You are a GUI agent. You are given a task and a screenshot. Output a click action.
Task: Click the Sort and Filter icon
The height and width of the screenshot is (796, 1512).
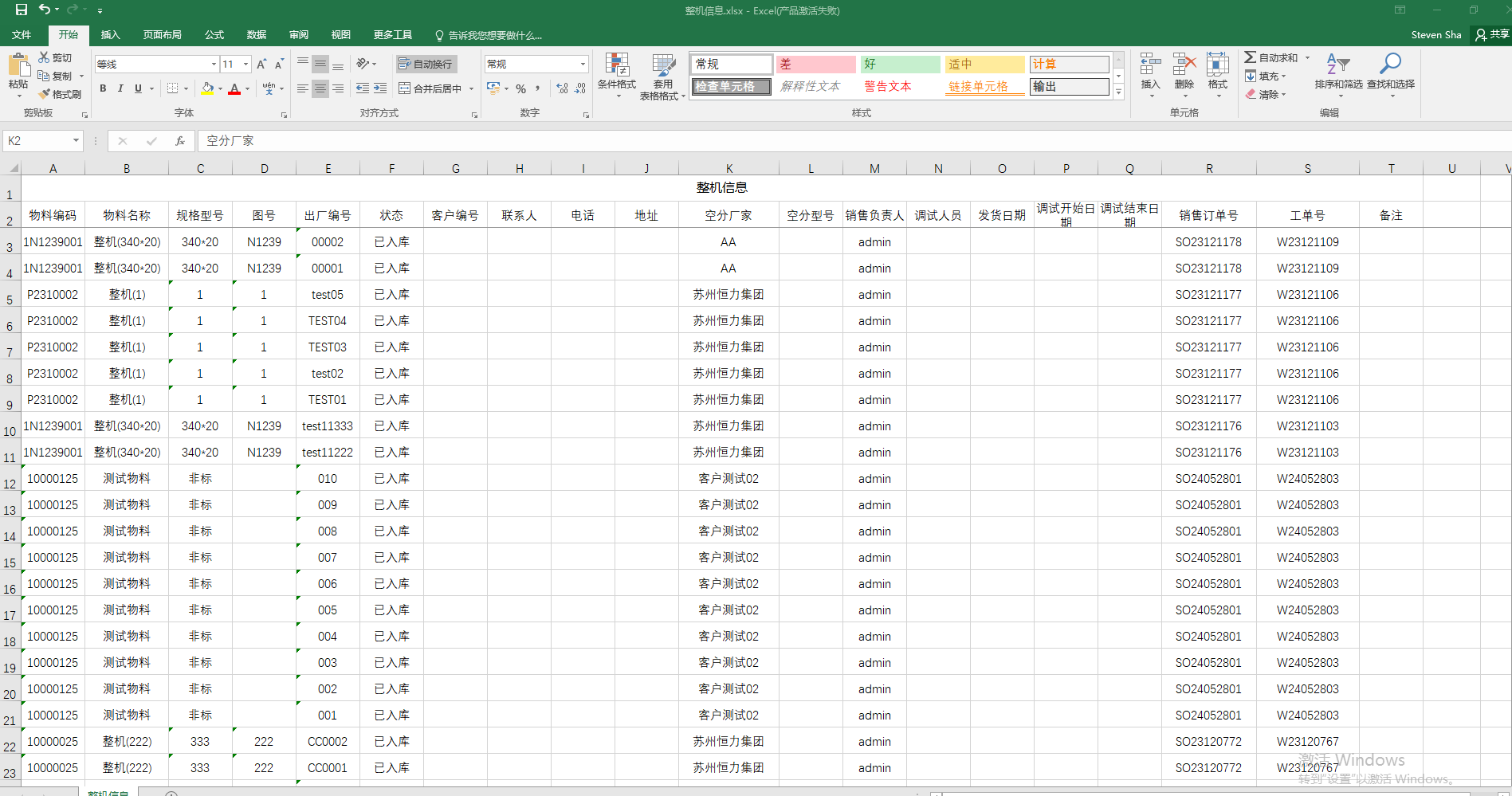pos(1338,64)
